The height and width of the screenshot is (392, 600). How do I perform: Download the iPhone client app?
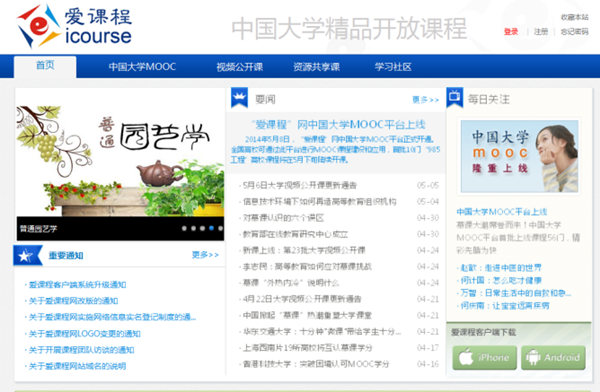[484, 358]
